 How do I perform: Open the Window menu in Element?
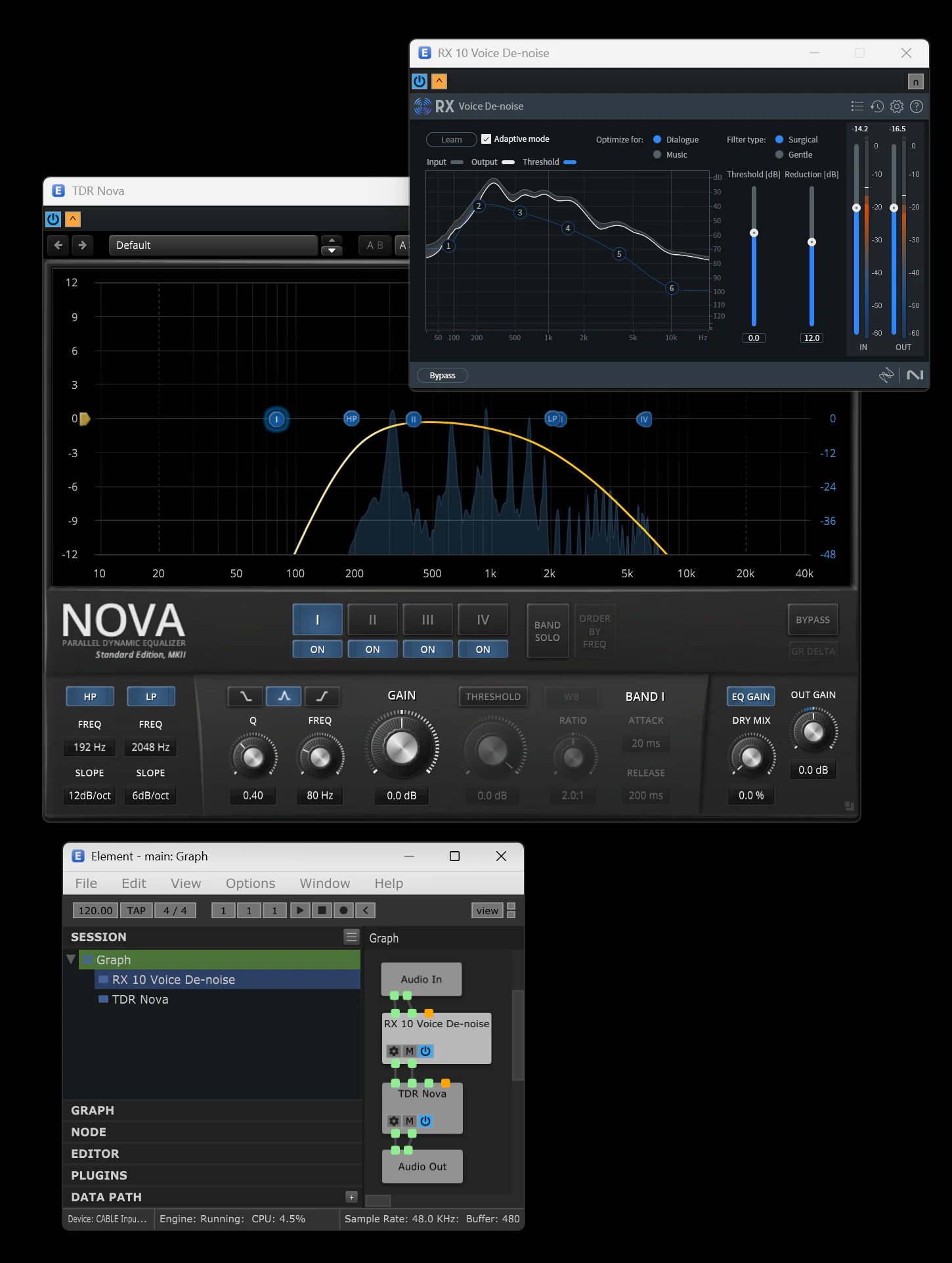coord(325,883)
